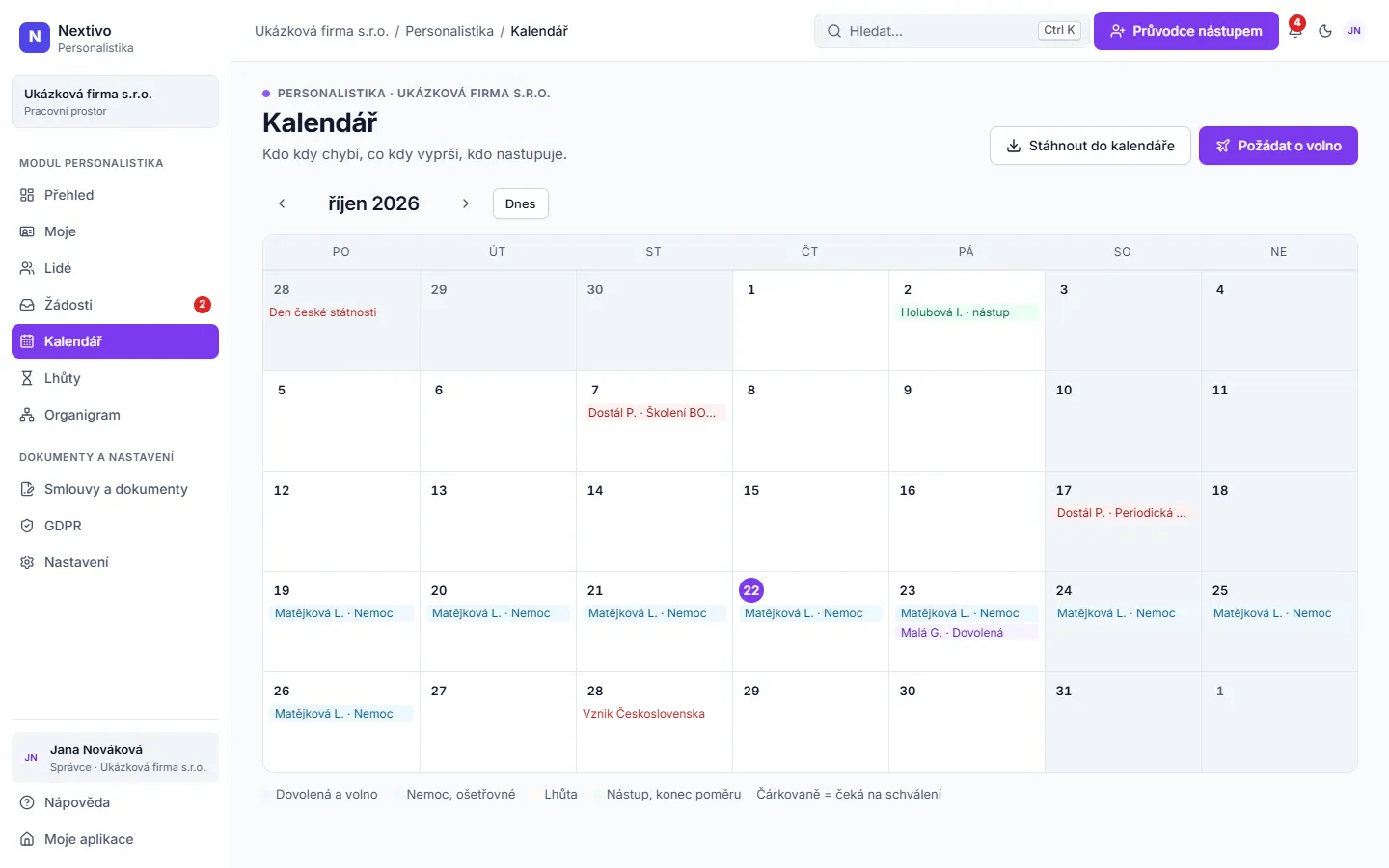Open the JN user avatar menu
Image resolution: width=1389 pixels, height=868 pixels.
(x=1354, y=31)
